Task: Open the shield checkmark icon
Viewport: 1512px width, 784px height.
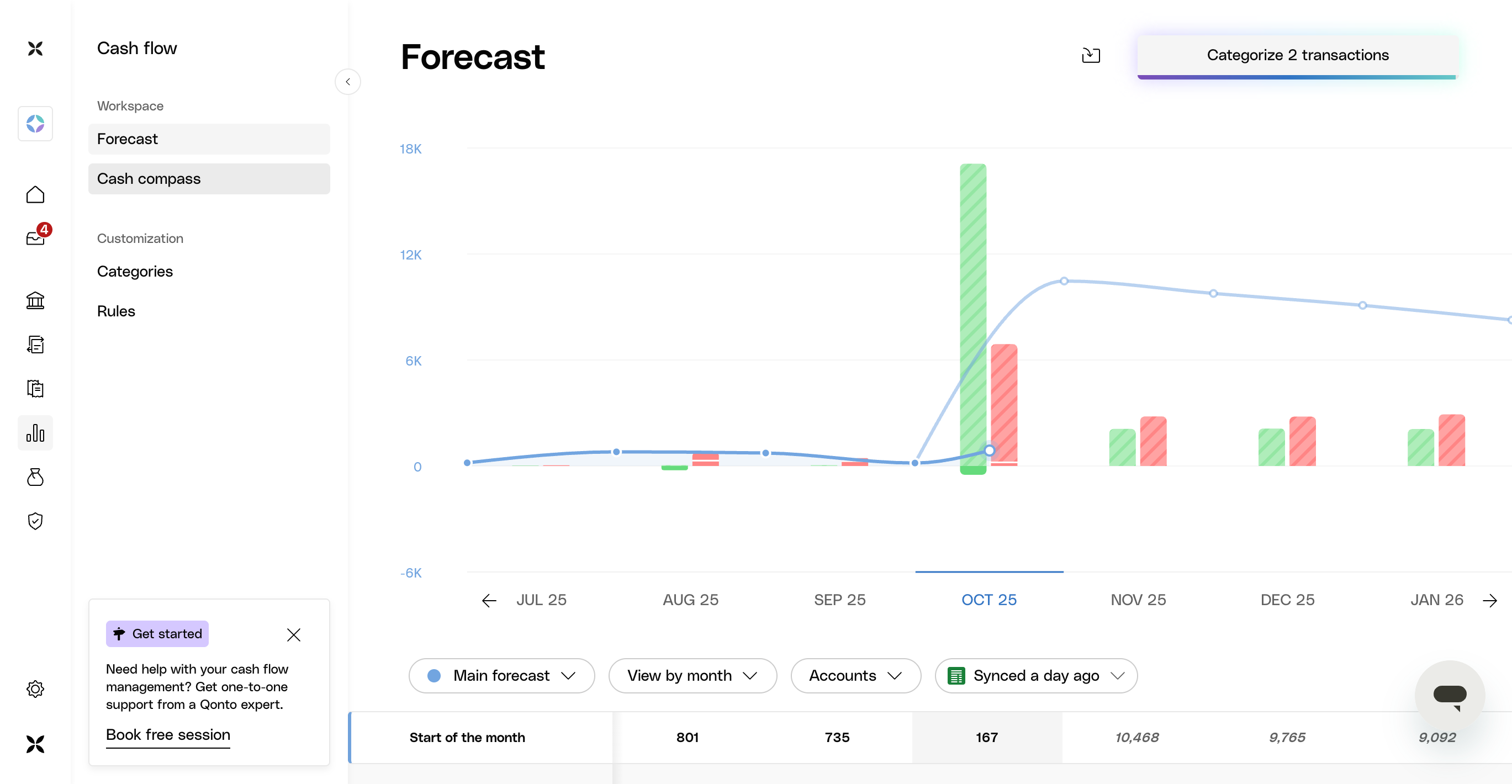Action: pyautogui.click(x=35, y=521)
